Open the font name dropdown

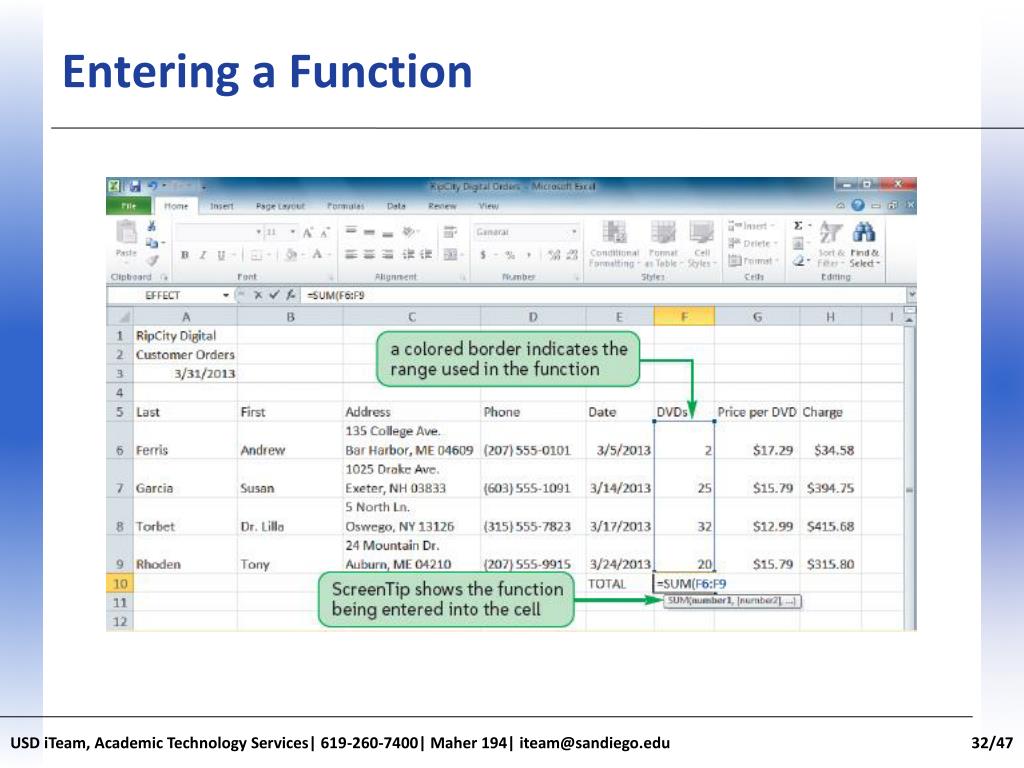[x=259, y=232]
